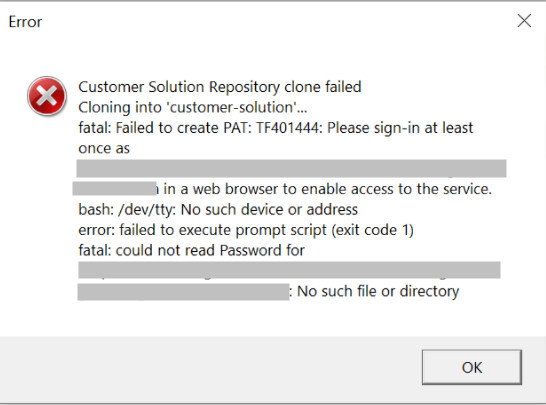Click the short redacted bar before "in a web browser"
Image resolution: width=546 pixels, height=405 pixels.
pyautogui.click(x=115, y=188)
